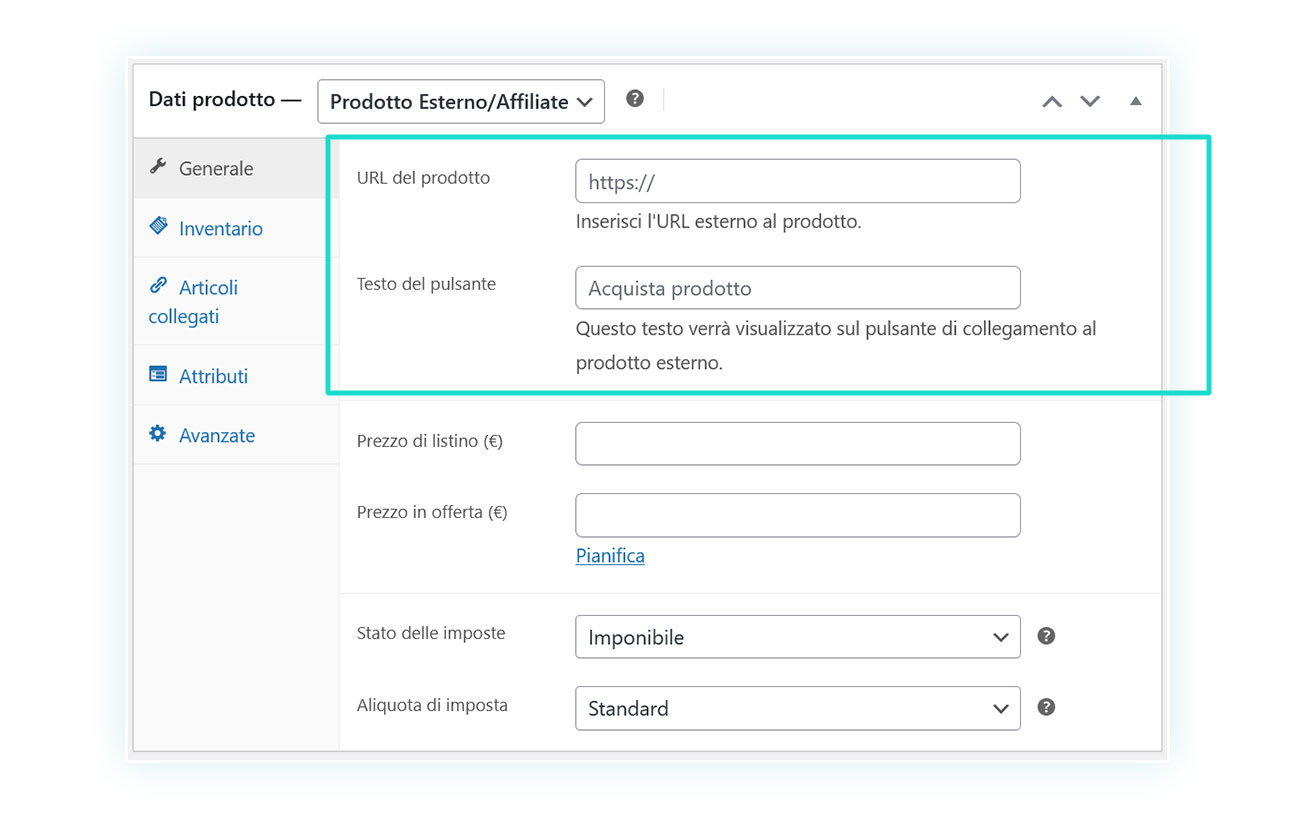Screen dimensions: 1300x818
Task: Click the hint 'Inserisci l'URL esterno al prodotto.'
Action: point(718,222)
